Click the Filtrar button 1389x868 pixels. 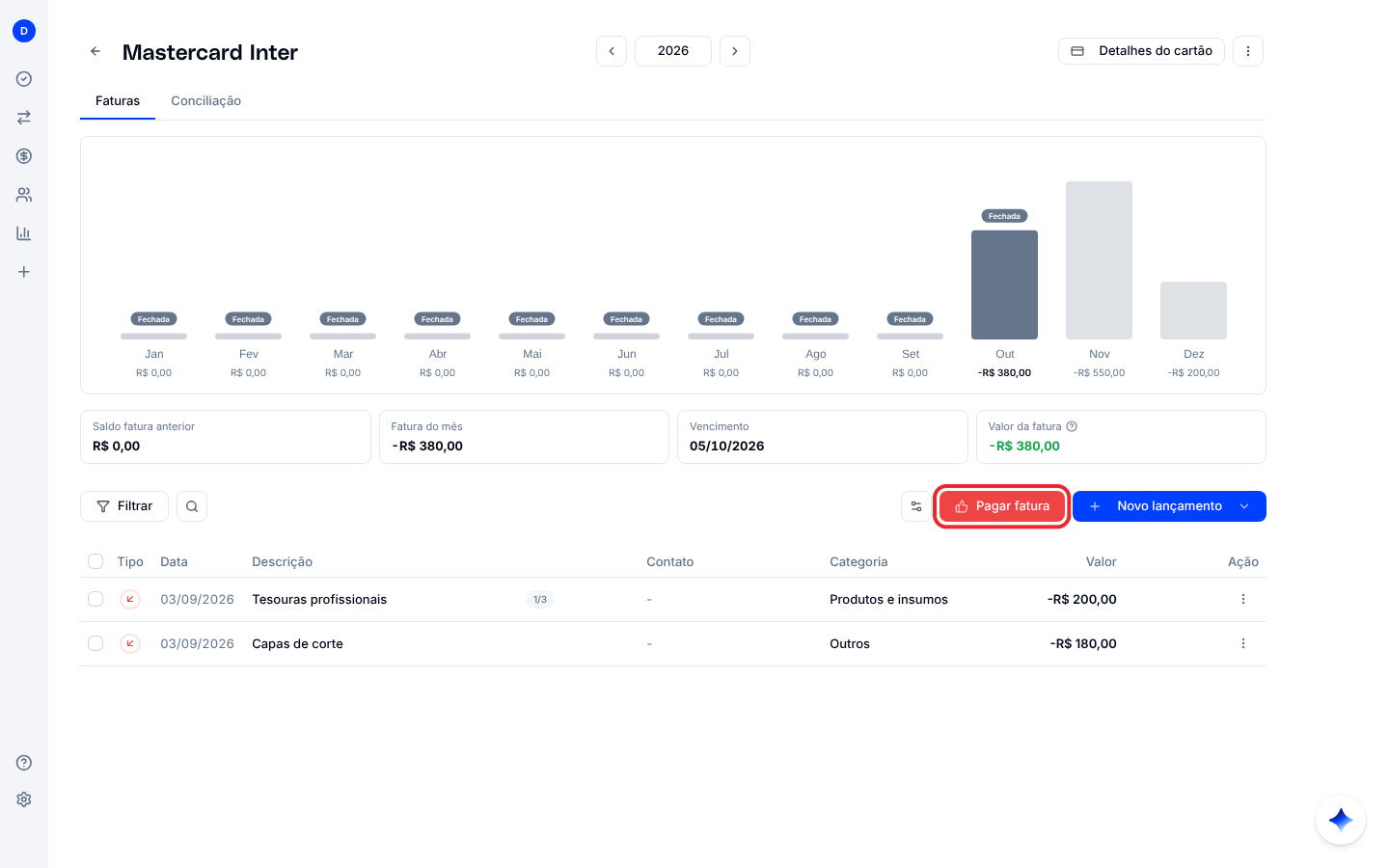[124, 506]
